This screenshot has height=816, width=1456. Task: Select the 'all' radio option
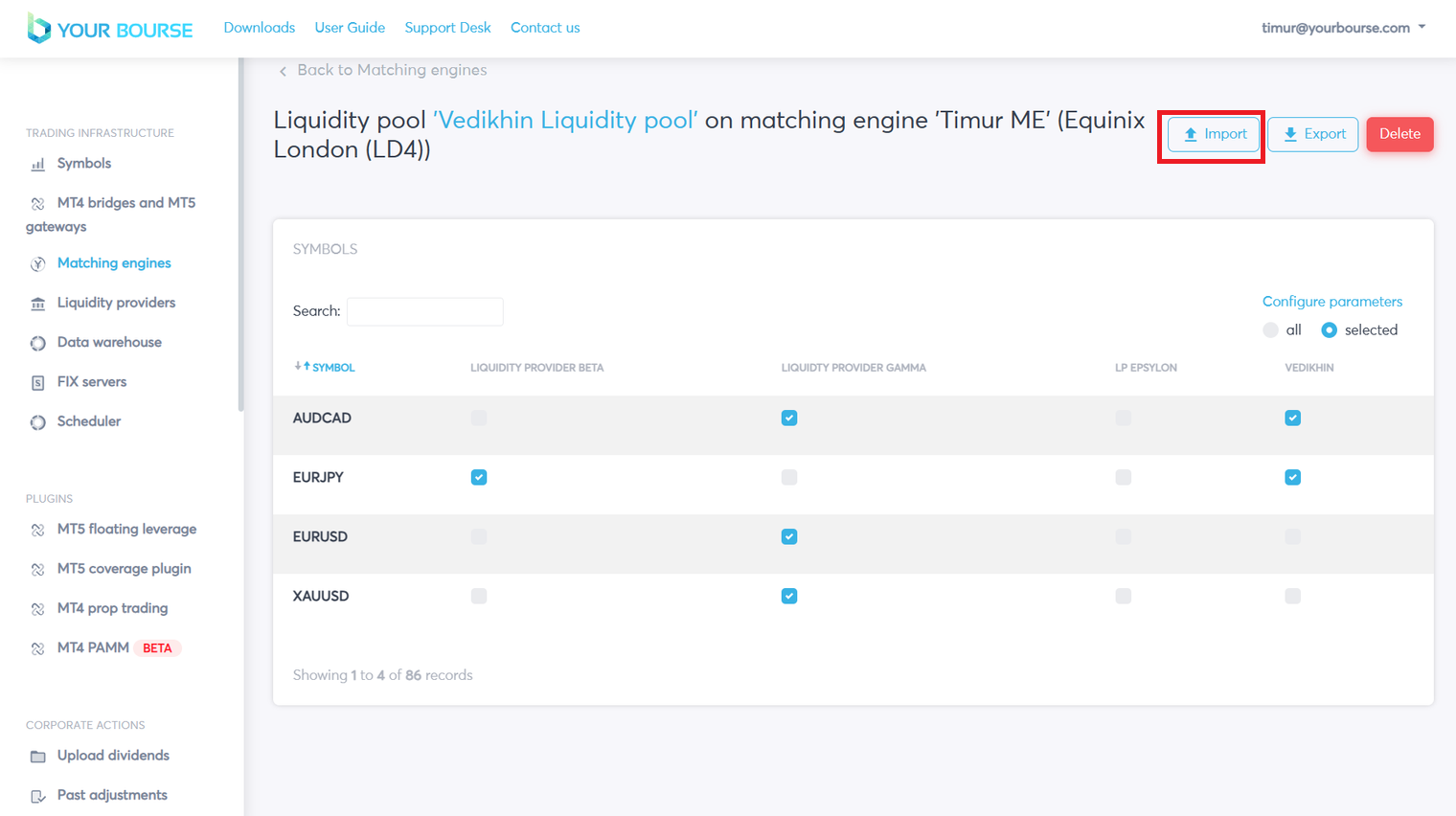[1270, 330]
